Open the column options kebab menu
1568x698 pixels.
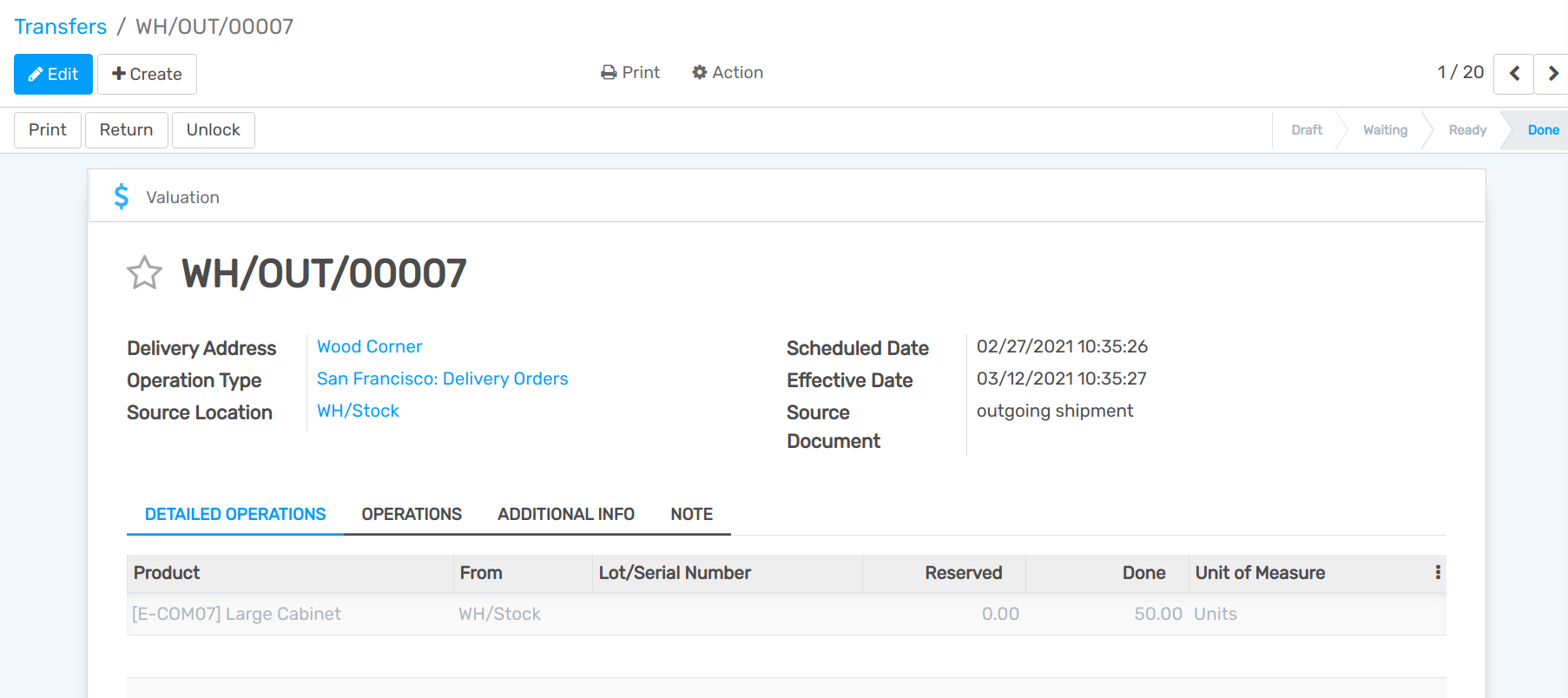(x=1438, y=572)
